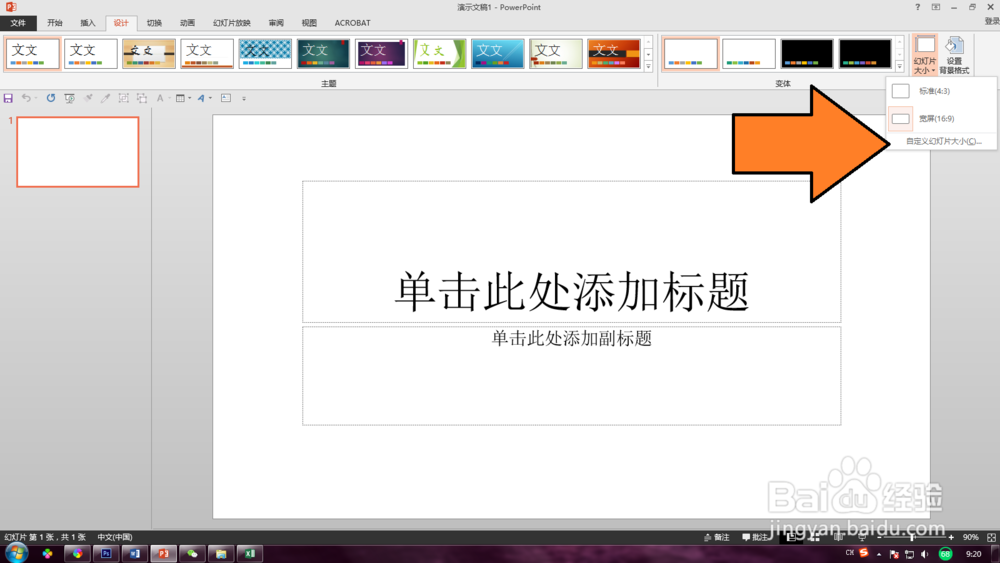Switch to the ACROBAT tab
This screenshot has width=1000, height=563.
(353, 23)
